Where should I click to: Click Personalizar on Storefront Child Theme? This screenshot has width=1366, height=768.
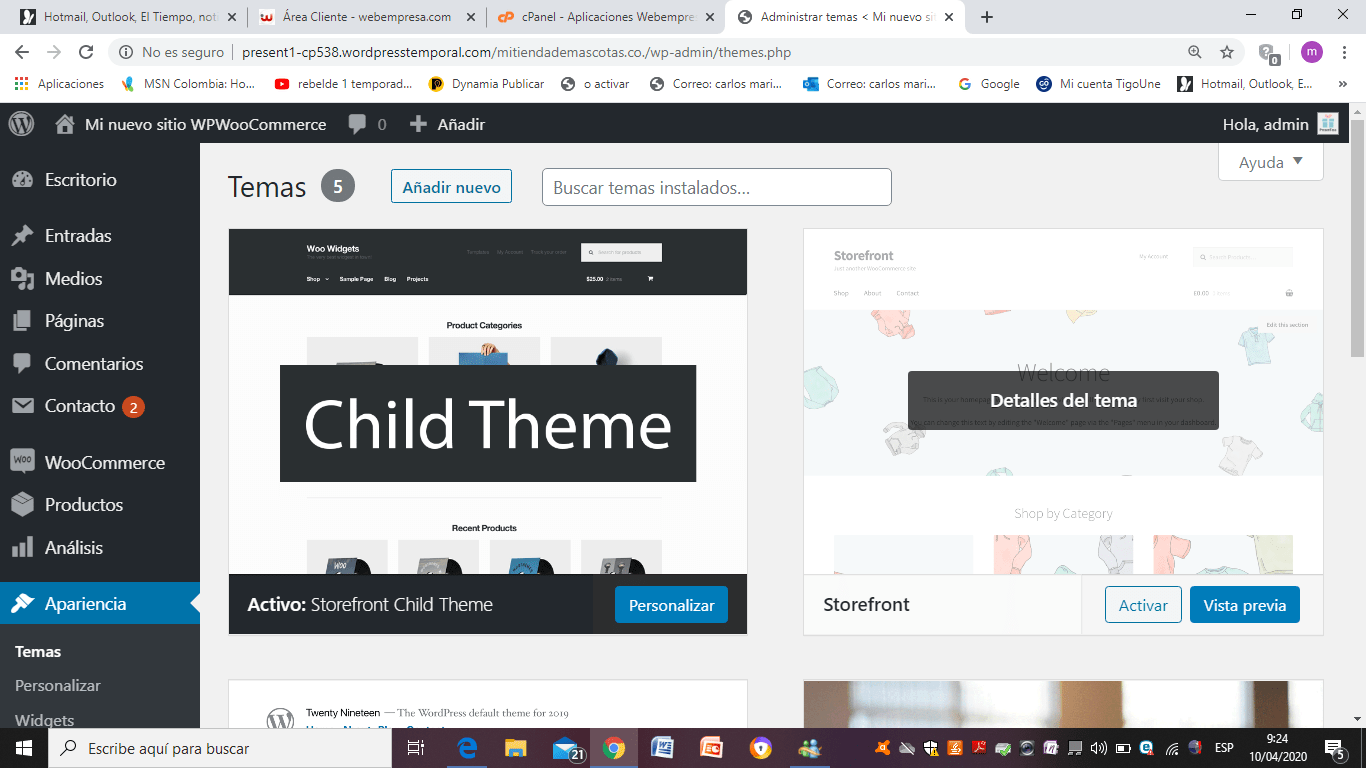(671, 605)
